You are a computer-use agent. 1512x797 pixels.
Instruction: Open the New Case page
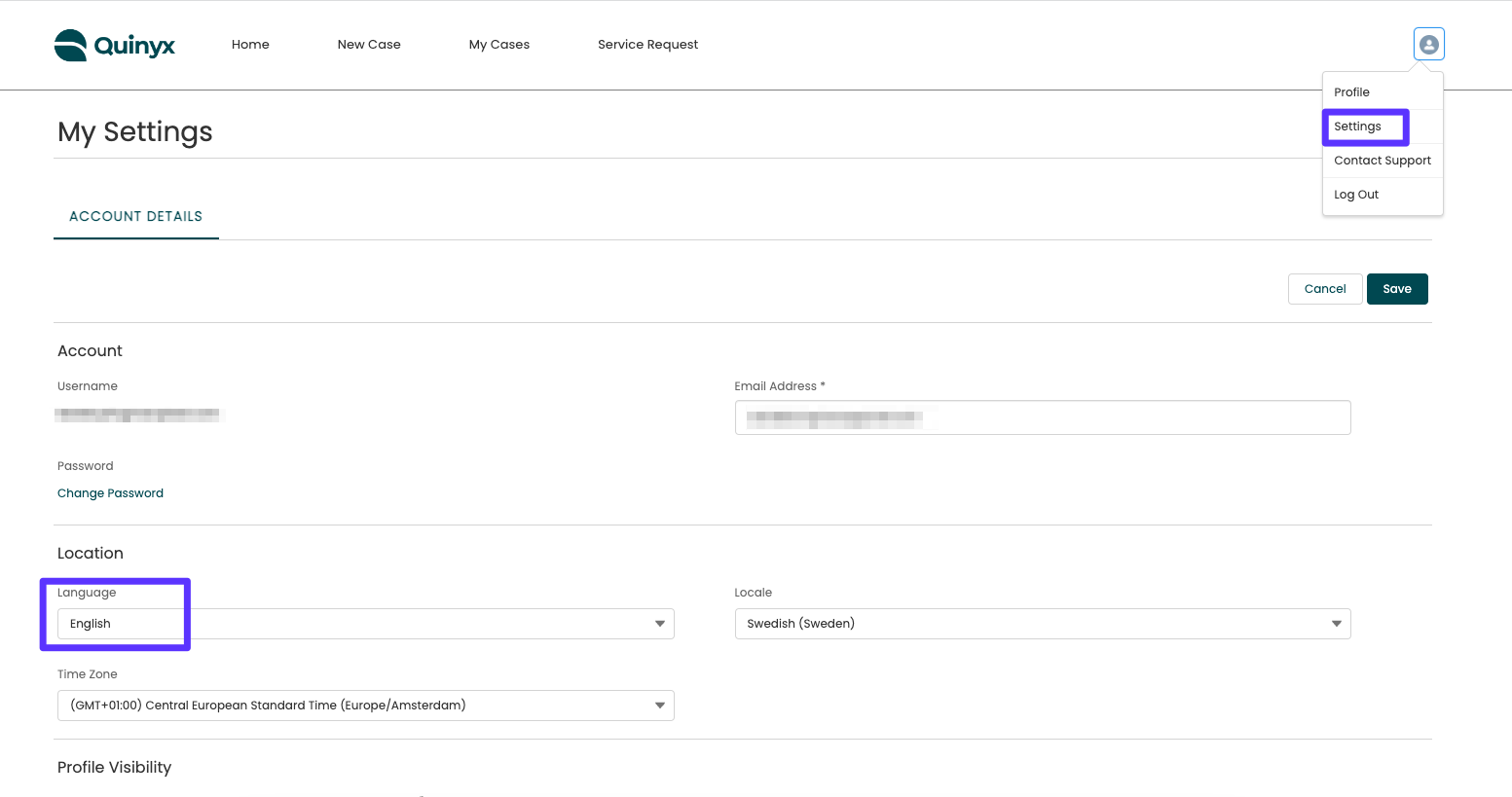(369, 45)
